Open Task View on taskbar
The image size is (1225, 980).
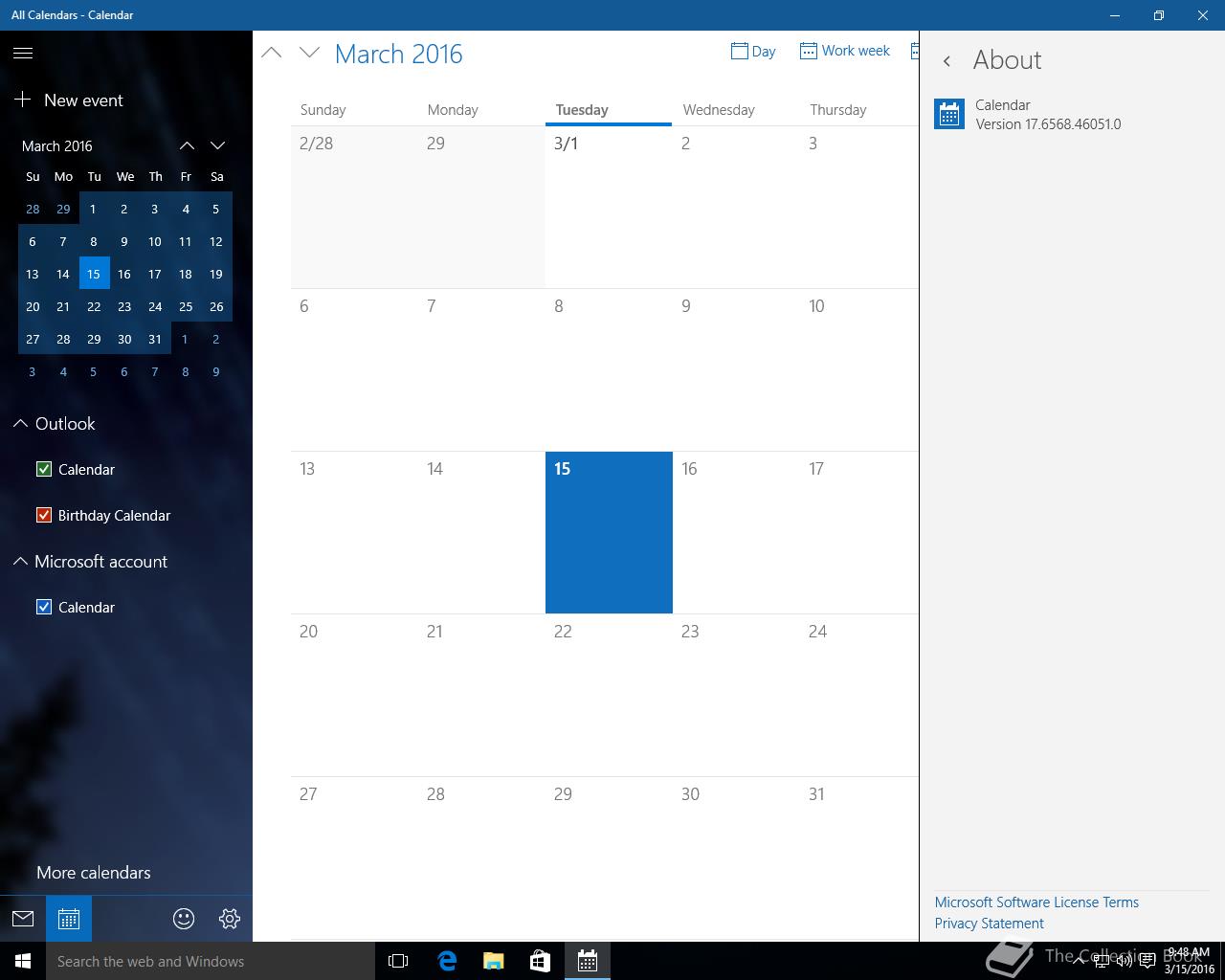point(398,961)
